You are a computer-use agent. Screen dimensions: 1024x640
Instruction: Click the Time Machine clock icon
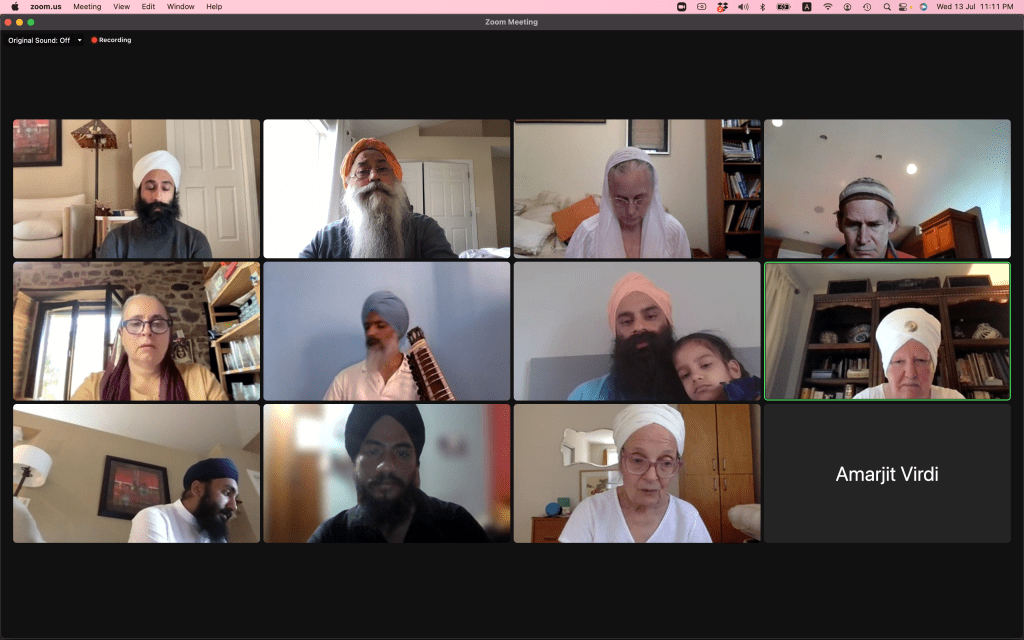[866, 6]
